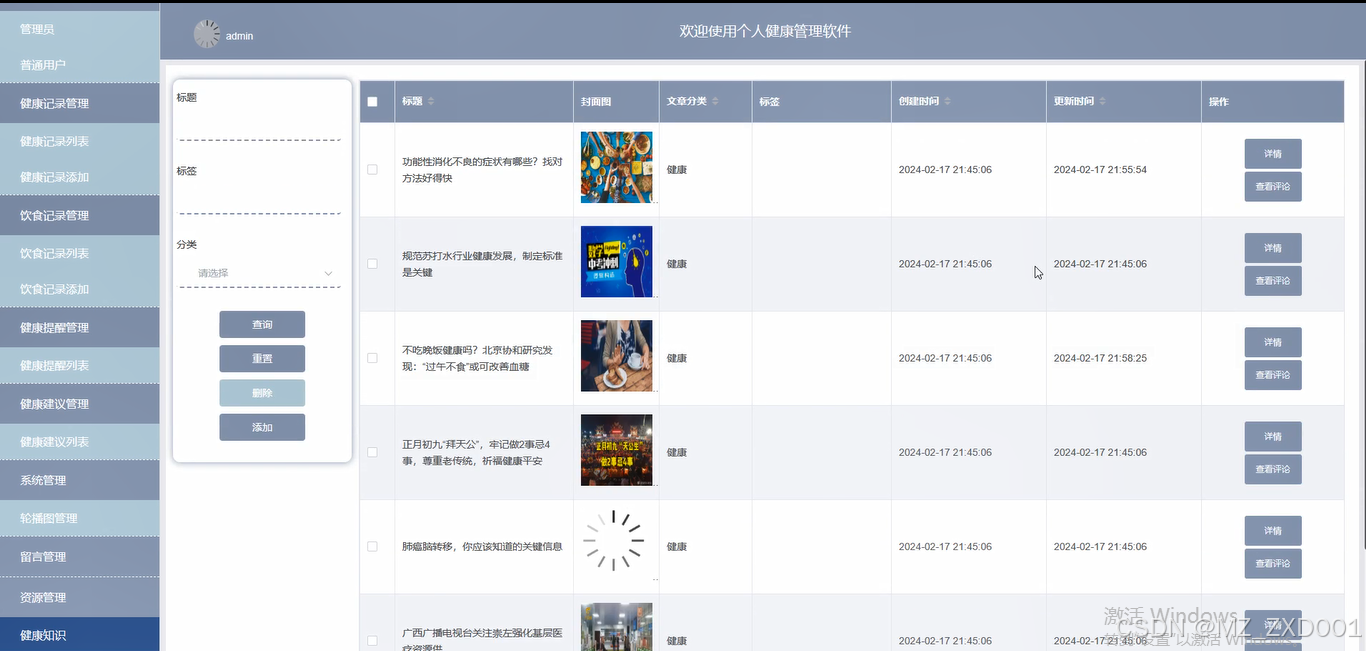Image resolution: width=1366 pixels, height=651 pixels.
Task: Open 详情 for 规范苏打水行业 article
Action: coord(1273,248)
